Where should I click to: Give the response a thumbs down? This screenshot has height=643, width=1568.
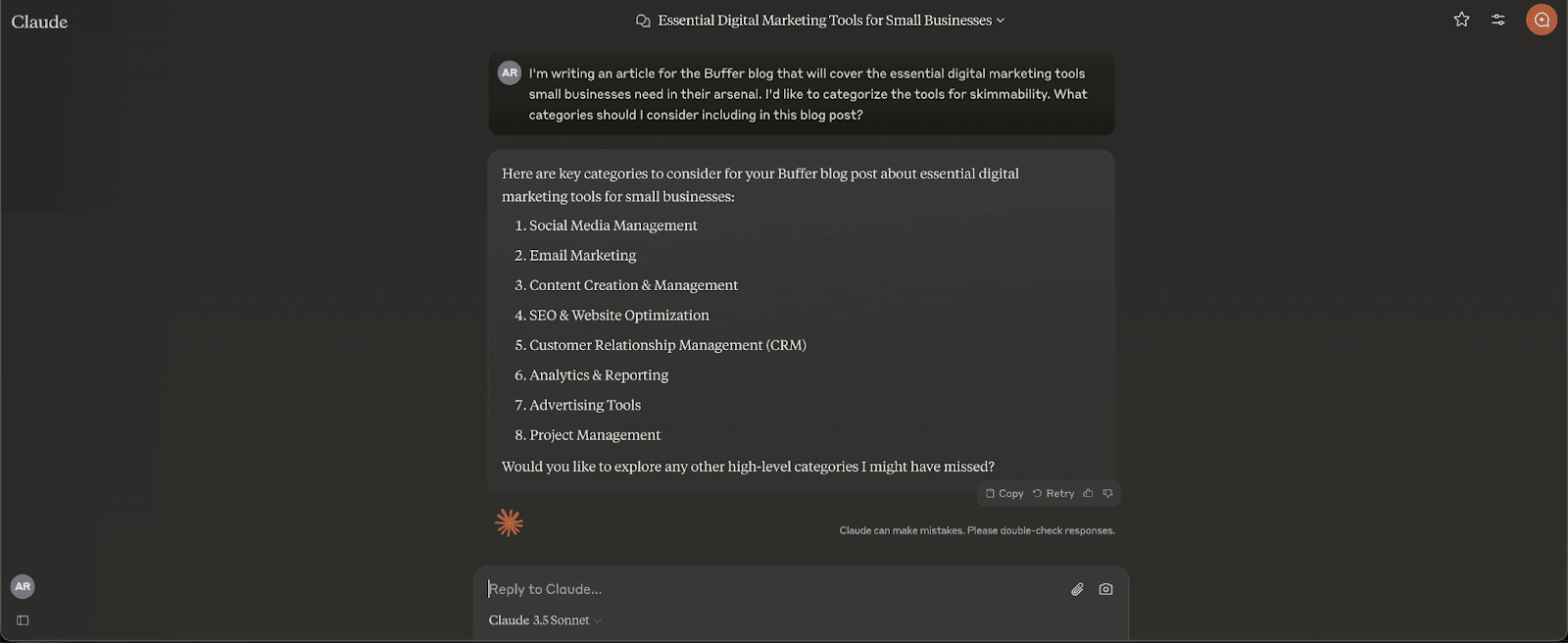[x=1107, y=493]
